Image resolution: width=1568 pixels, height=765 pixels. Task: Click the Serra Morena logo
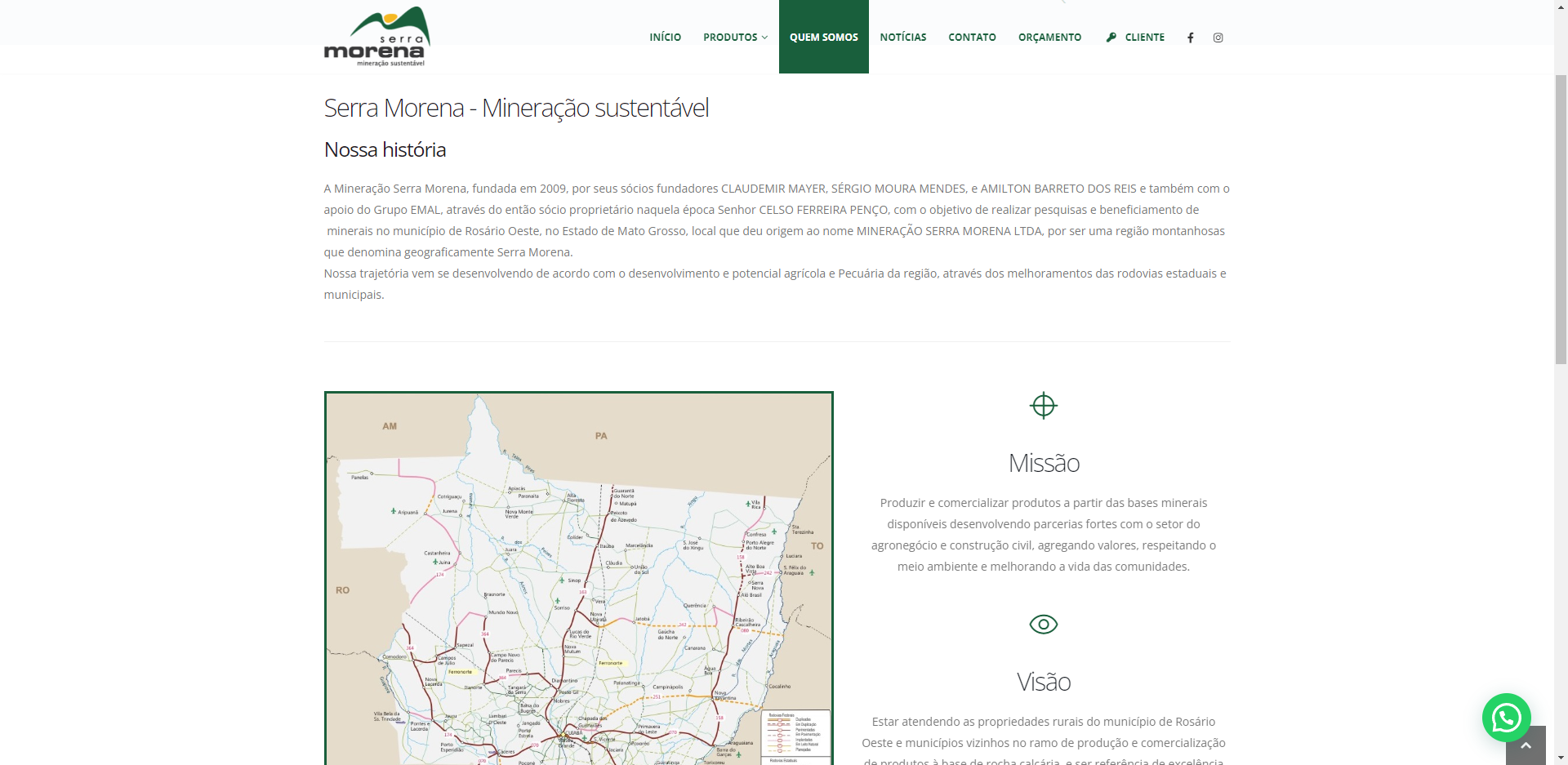(x=376, y=37)
